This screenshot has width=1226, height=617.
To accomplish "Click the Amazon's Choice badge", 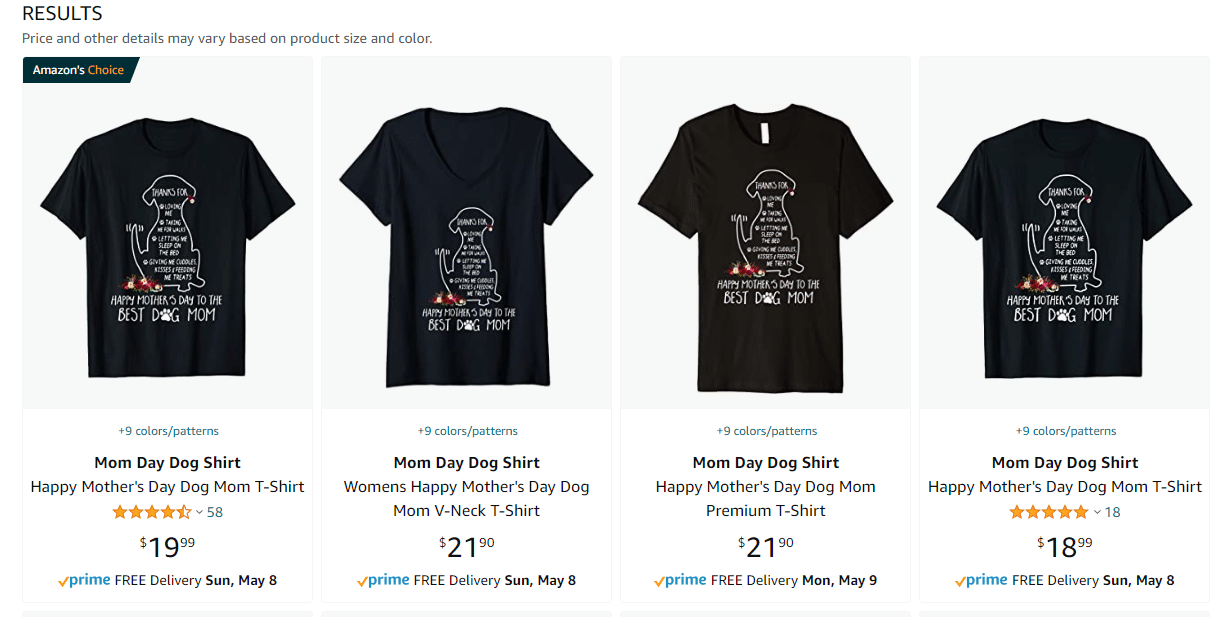I will [79, 70].
